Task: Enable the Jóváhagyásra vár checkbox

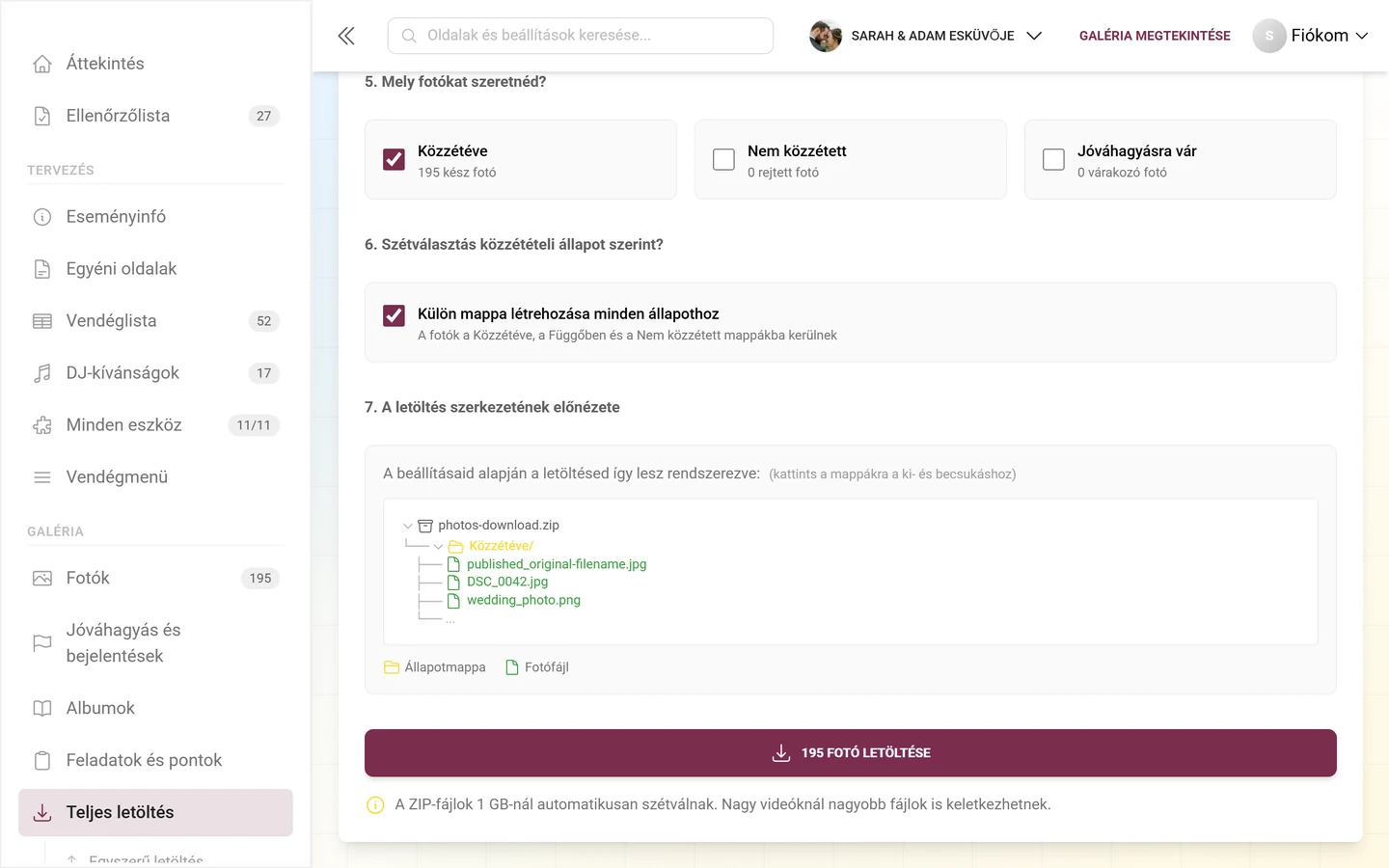Action: click(1053, 159)
